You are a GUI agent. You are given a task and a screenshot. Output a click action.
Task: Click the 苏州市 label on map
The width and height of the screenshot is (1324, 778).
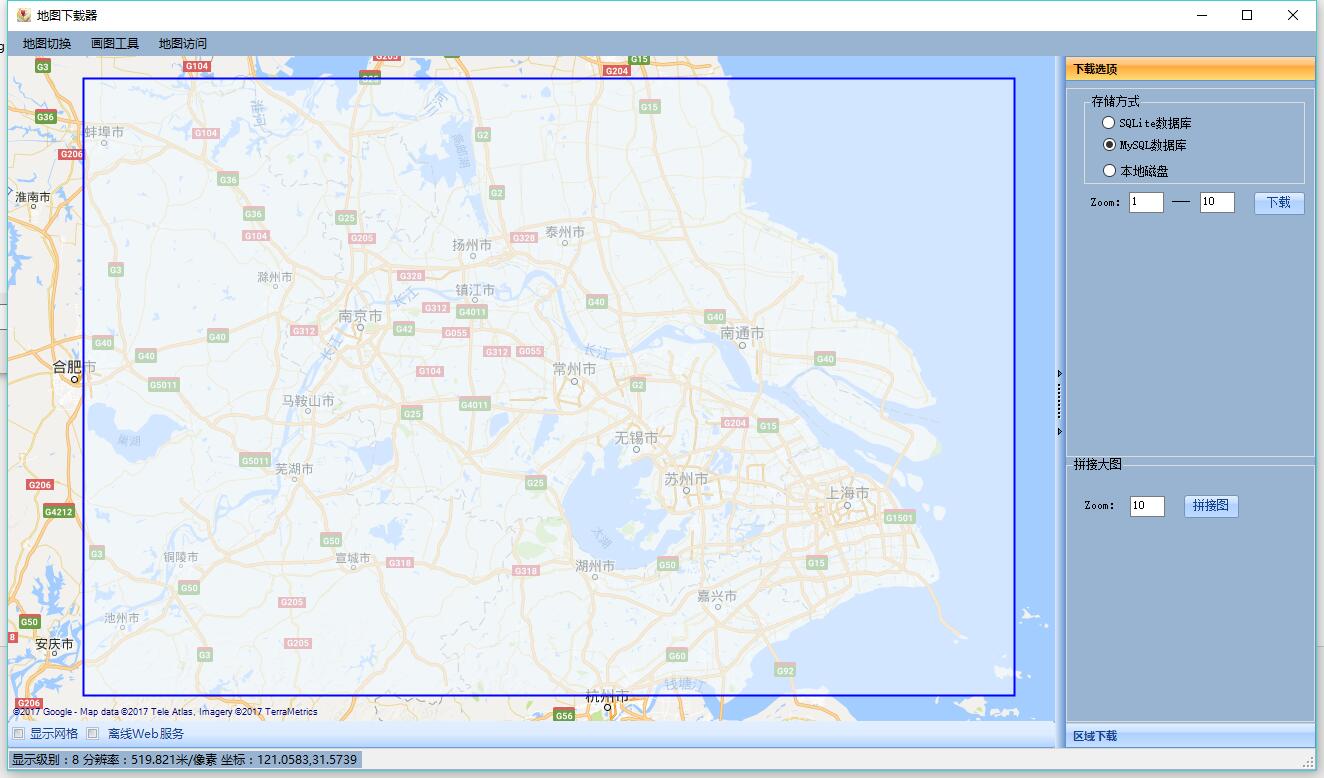(x=686, y=479)
